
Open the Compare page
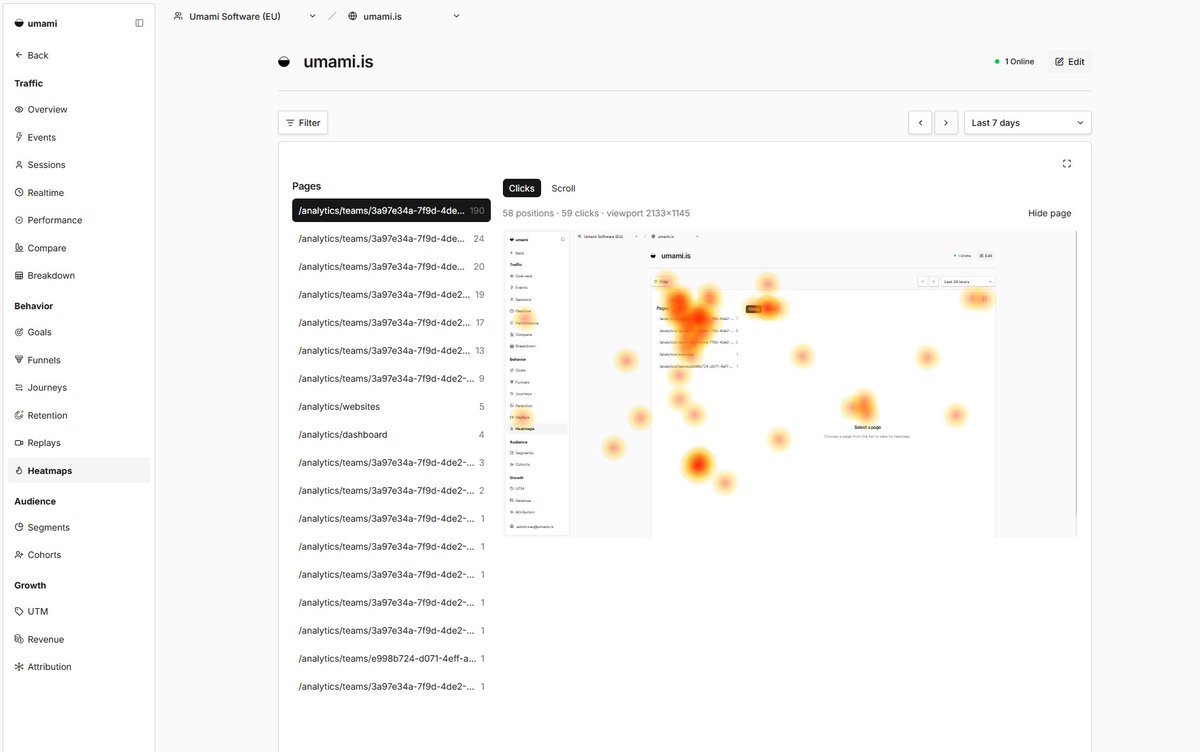click(x=40, y=248)
